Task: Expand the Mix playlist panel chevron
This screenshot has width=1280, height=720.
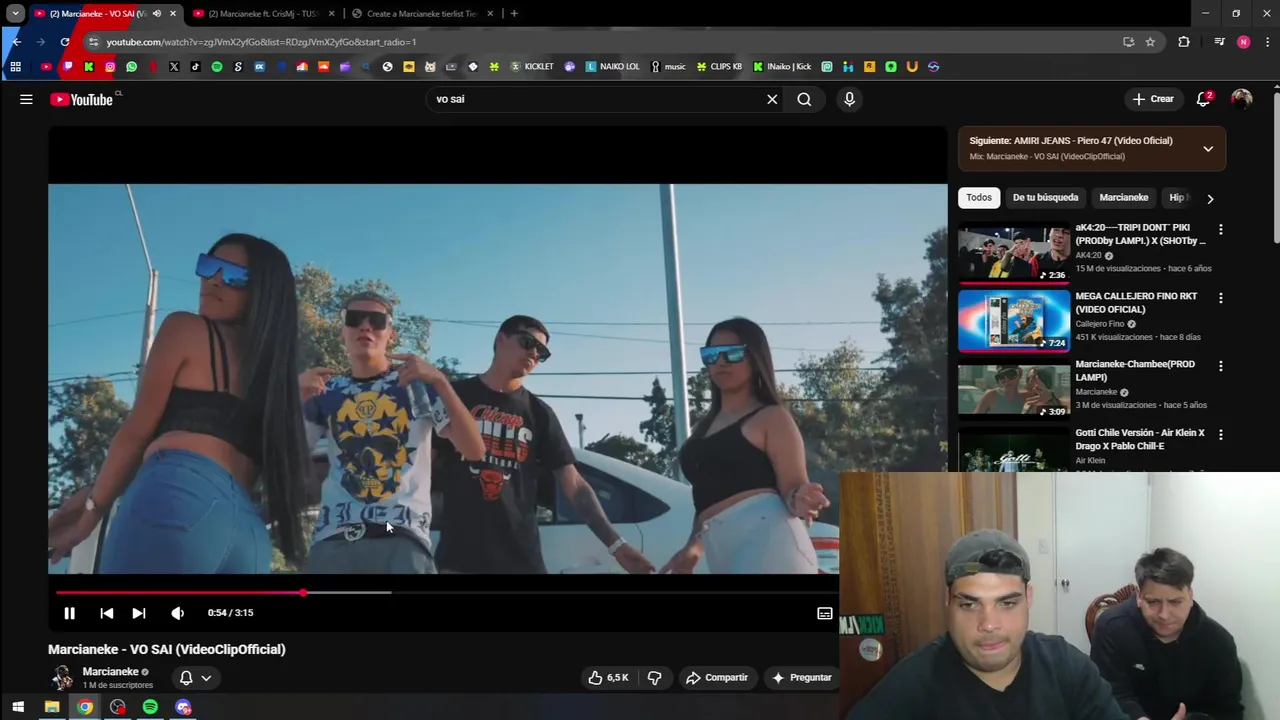Action: point(1208,149)
